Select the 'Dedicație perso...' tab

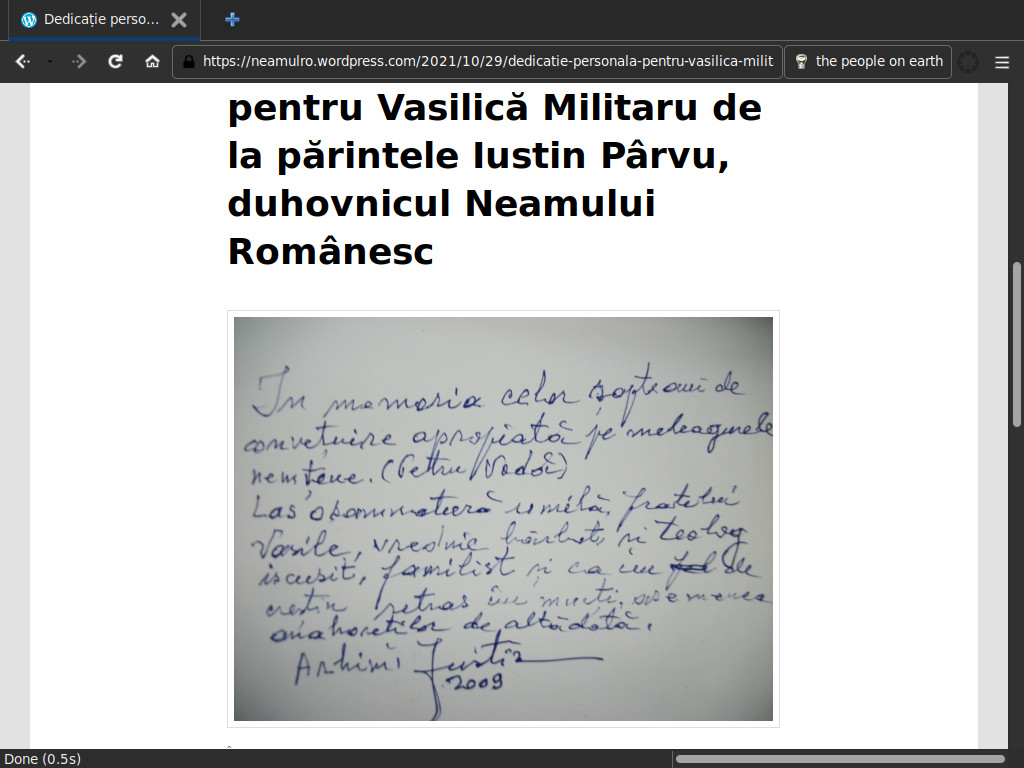click(x=100, y=19)
